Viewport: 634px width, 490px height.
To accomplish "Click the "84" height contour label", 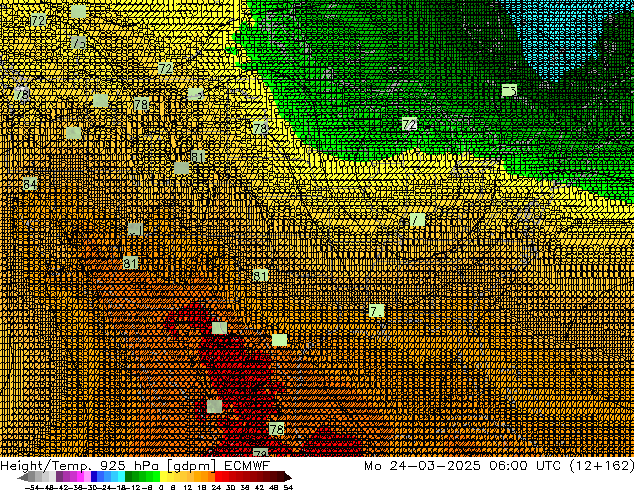I will tap(30, 184).
